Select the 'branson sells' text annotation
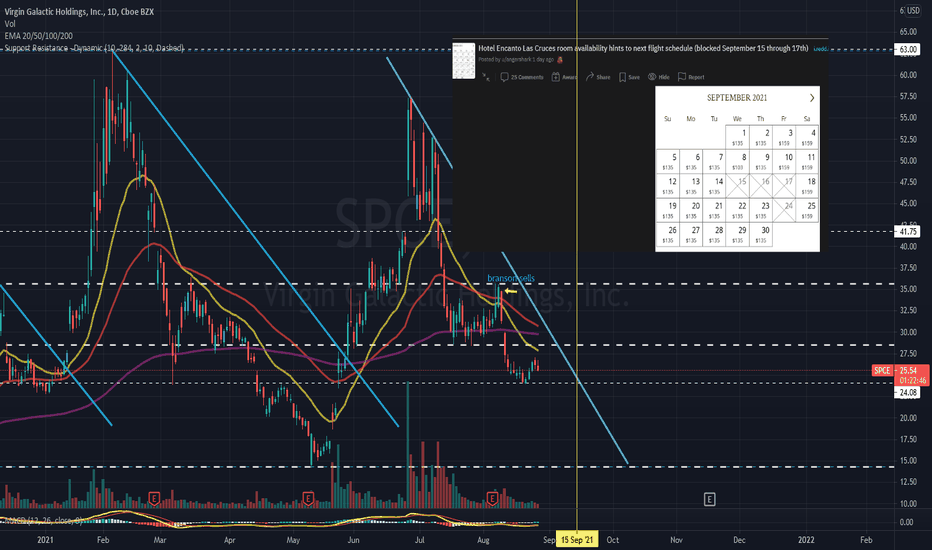The width and height of the screenshot is (932, 550). (x=511, y=278)
